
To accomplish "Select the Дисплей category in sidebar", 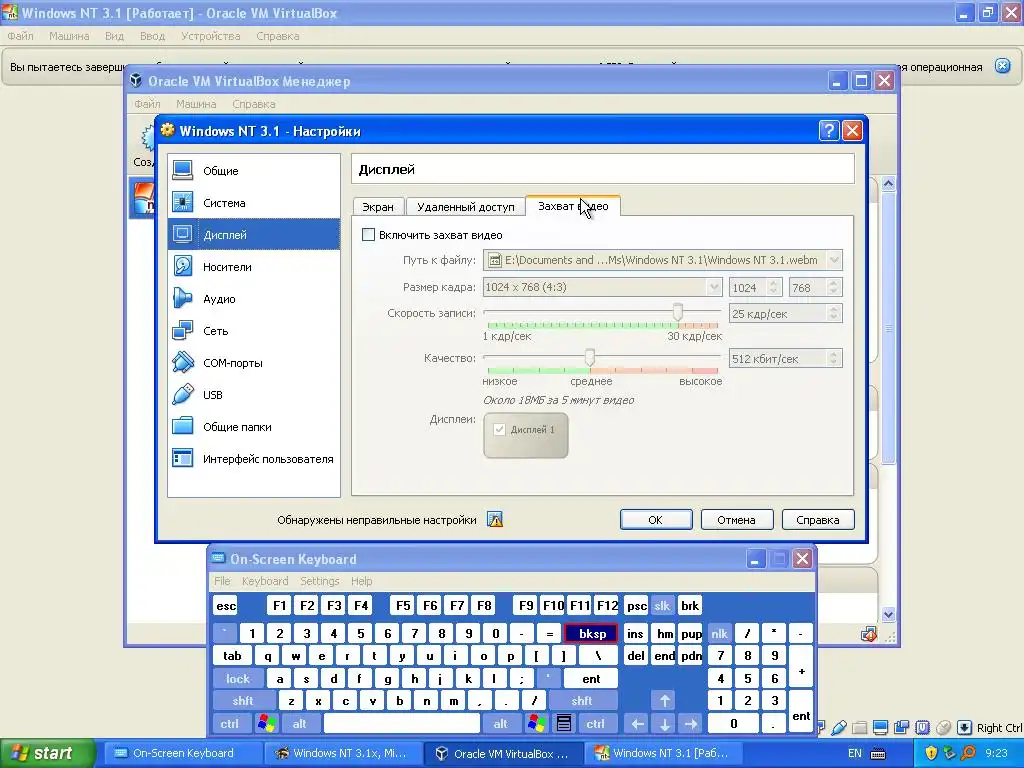I will point(253,234).
